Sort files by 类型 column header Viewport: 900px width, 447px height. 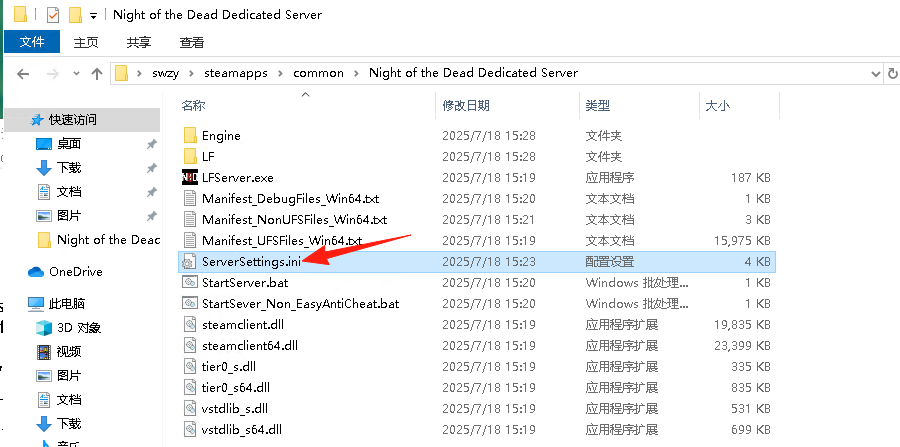598,106
